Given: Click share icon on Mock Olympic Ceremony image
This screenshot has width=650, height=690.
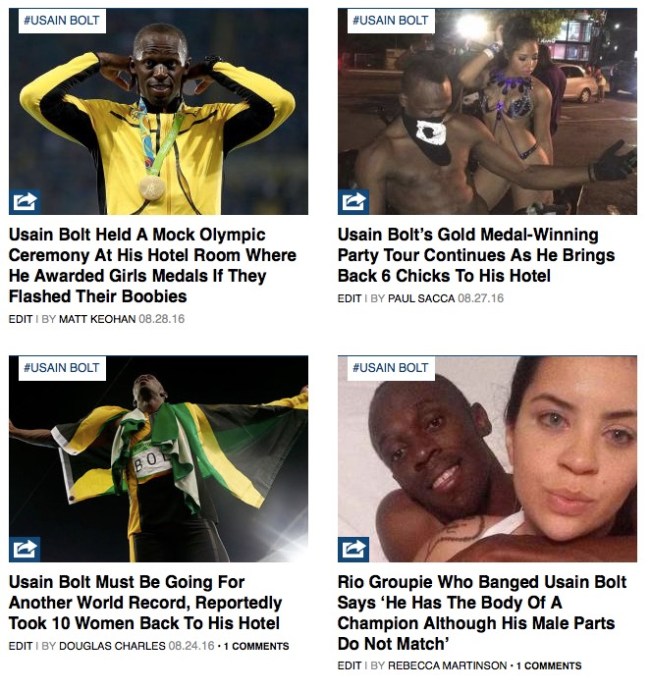Looking at the screenshot, I should (25, 202).
